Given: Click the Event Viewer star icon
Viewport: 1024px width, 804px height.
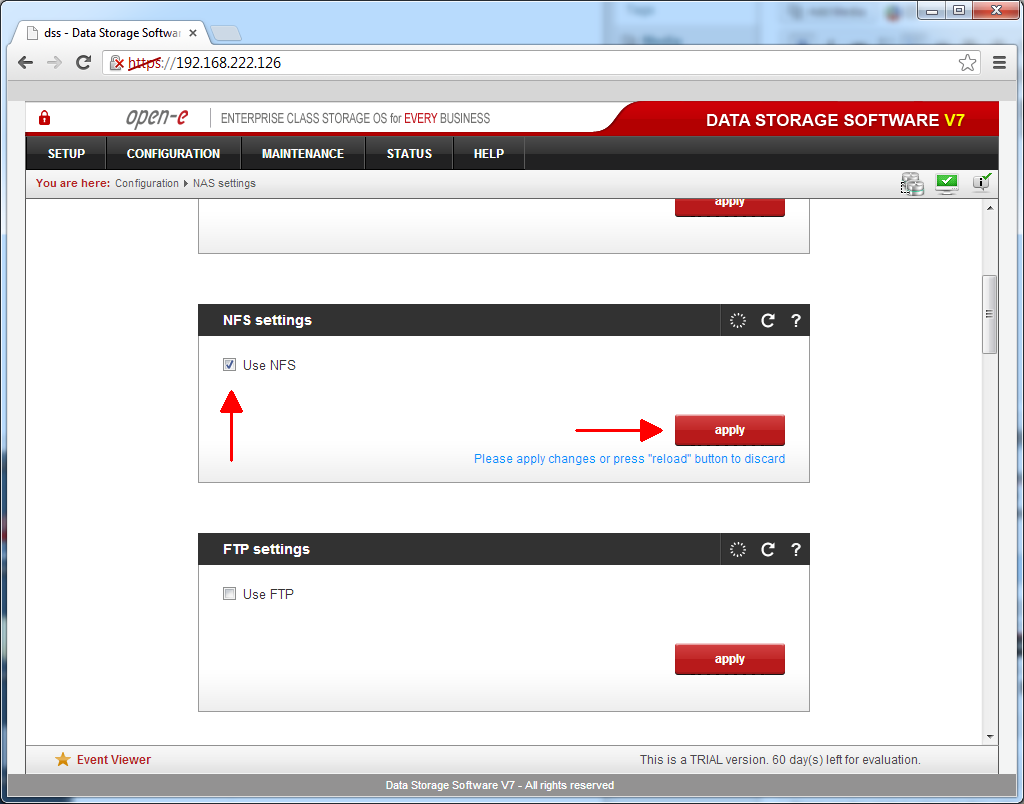Looking at the screenshot, I should [x=63, y=759].
